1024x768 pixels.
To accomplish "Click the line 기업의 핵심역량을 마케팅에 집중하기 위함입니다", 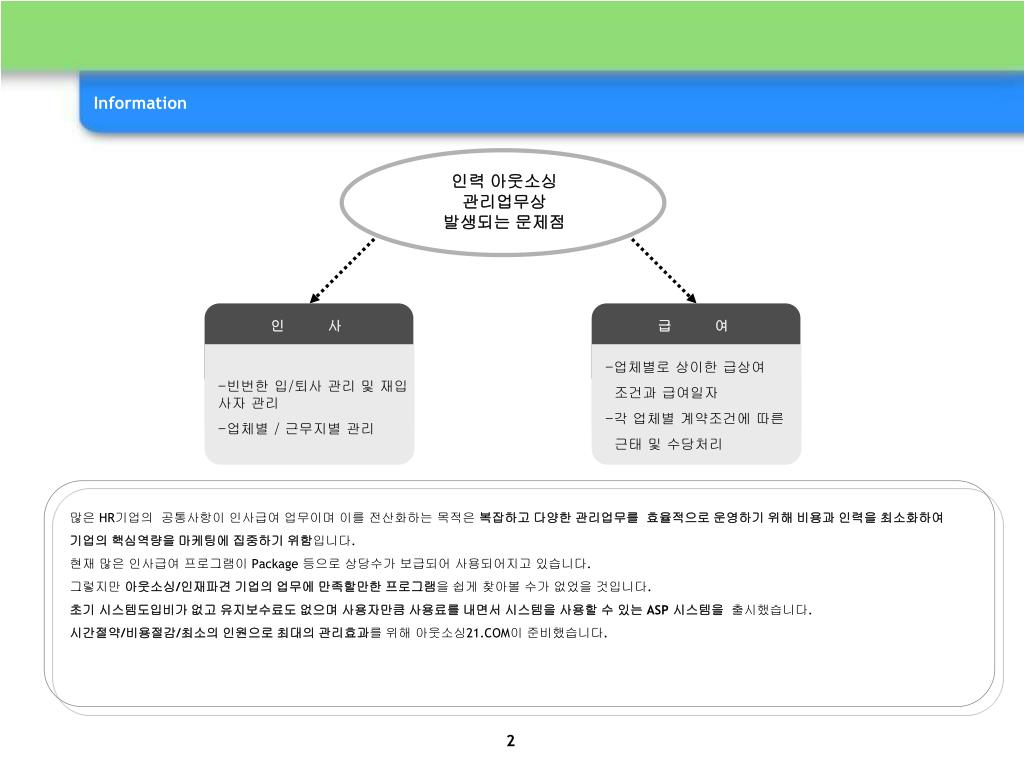I will [x=212, y=541].
